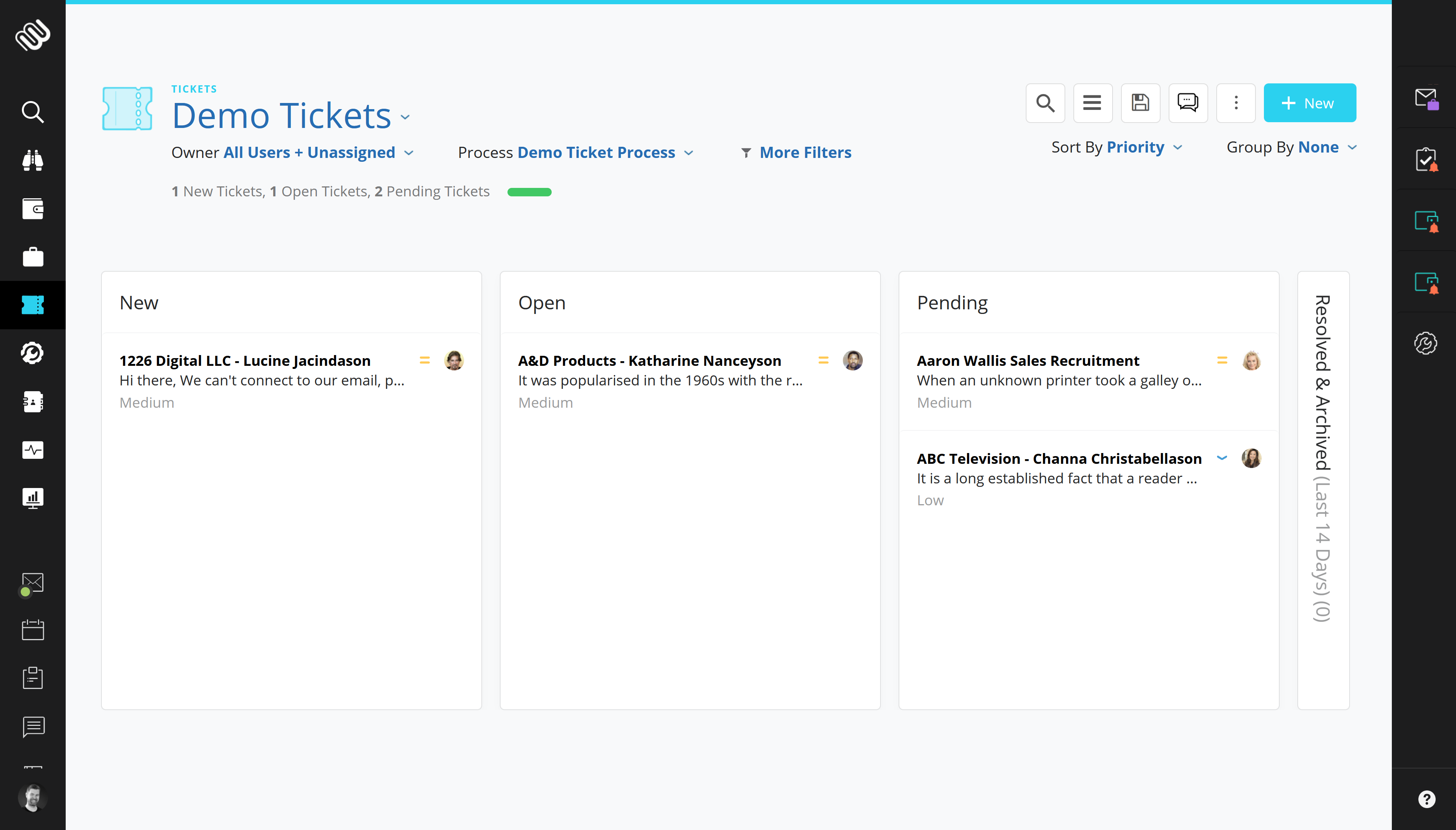Viewport: 1456px width, 830px height.
Task: Click the briefcase icon in sidebar
Action: tap(33, 257)
